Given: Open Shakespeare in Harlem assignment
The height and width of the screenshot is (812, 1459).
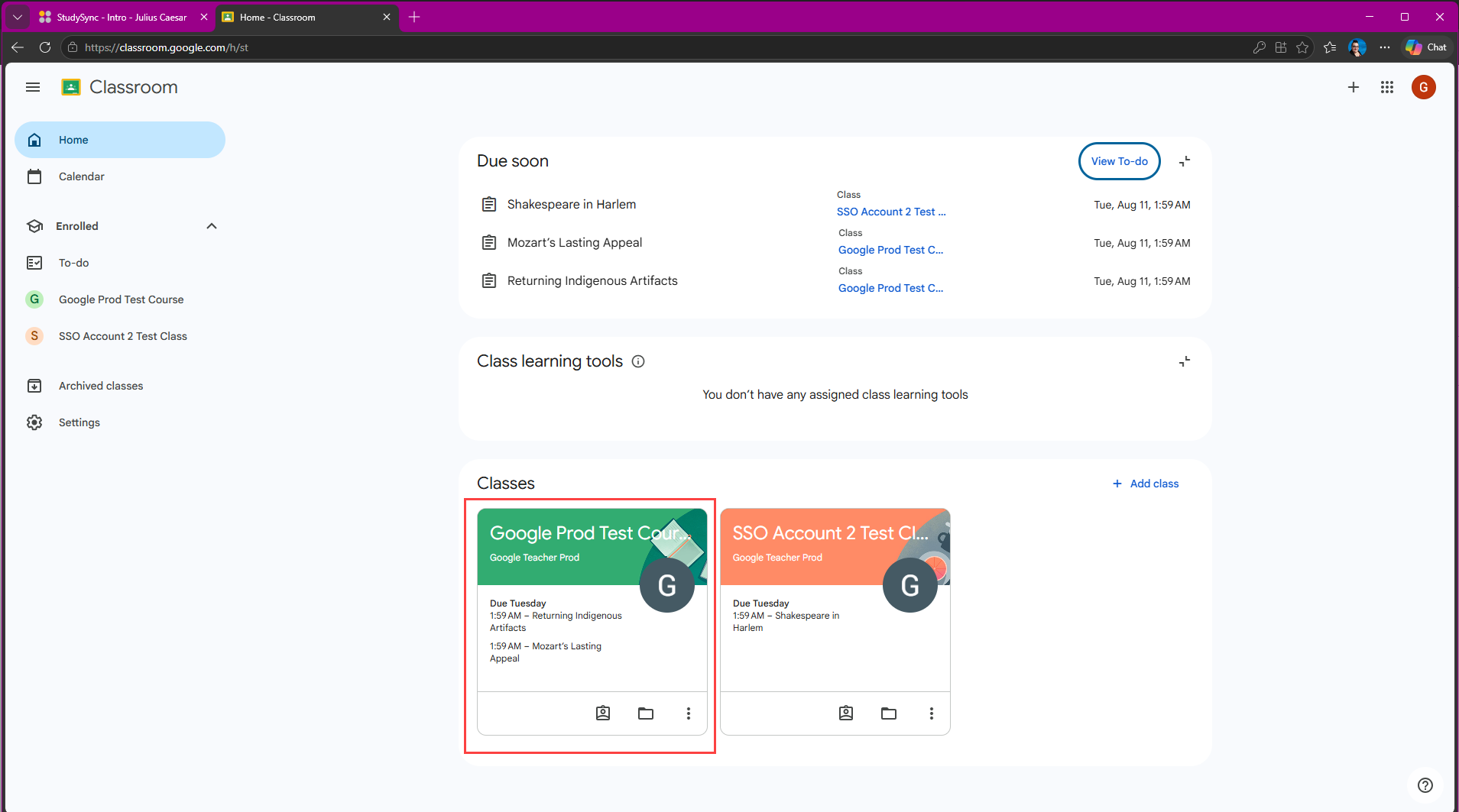Looking at the screenshot, I should [x=572, y=205].
